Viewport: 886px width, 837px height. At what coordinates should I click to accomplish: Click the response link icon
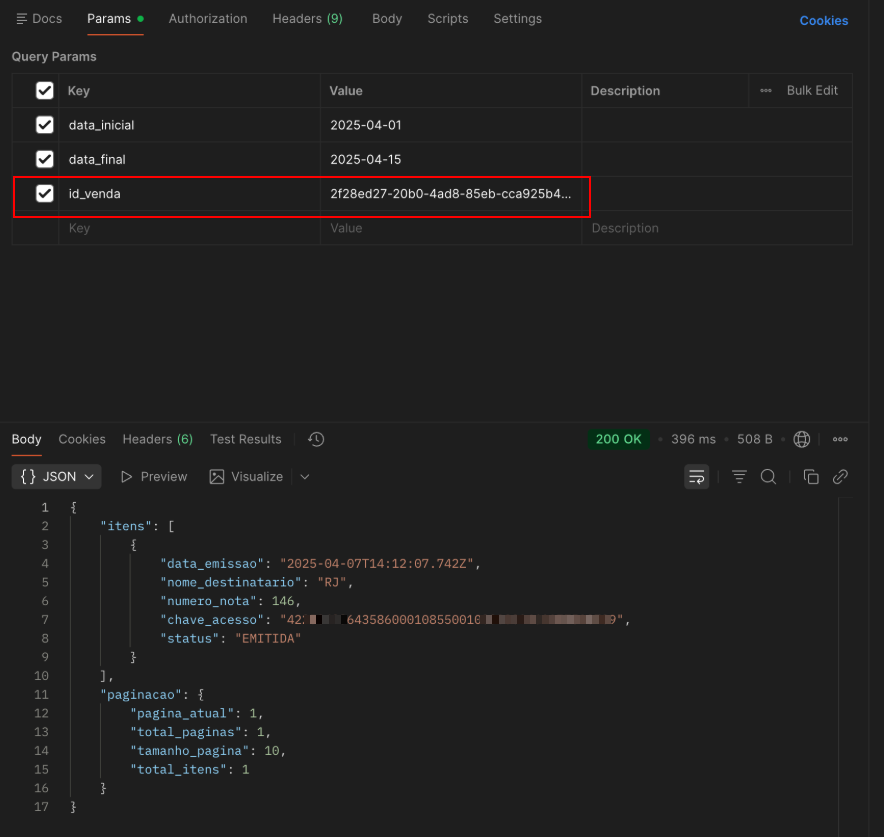840,477
